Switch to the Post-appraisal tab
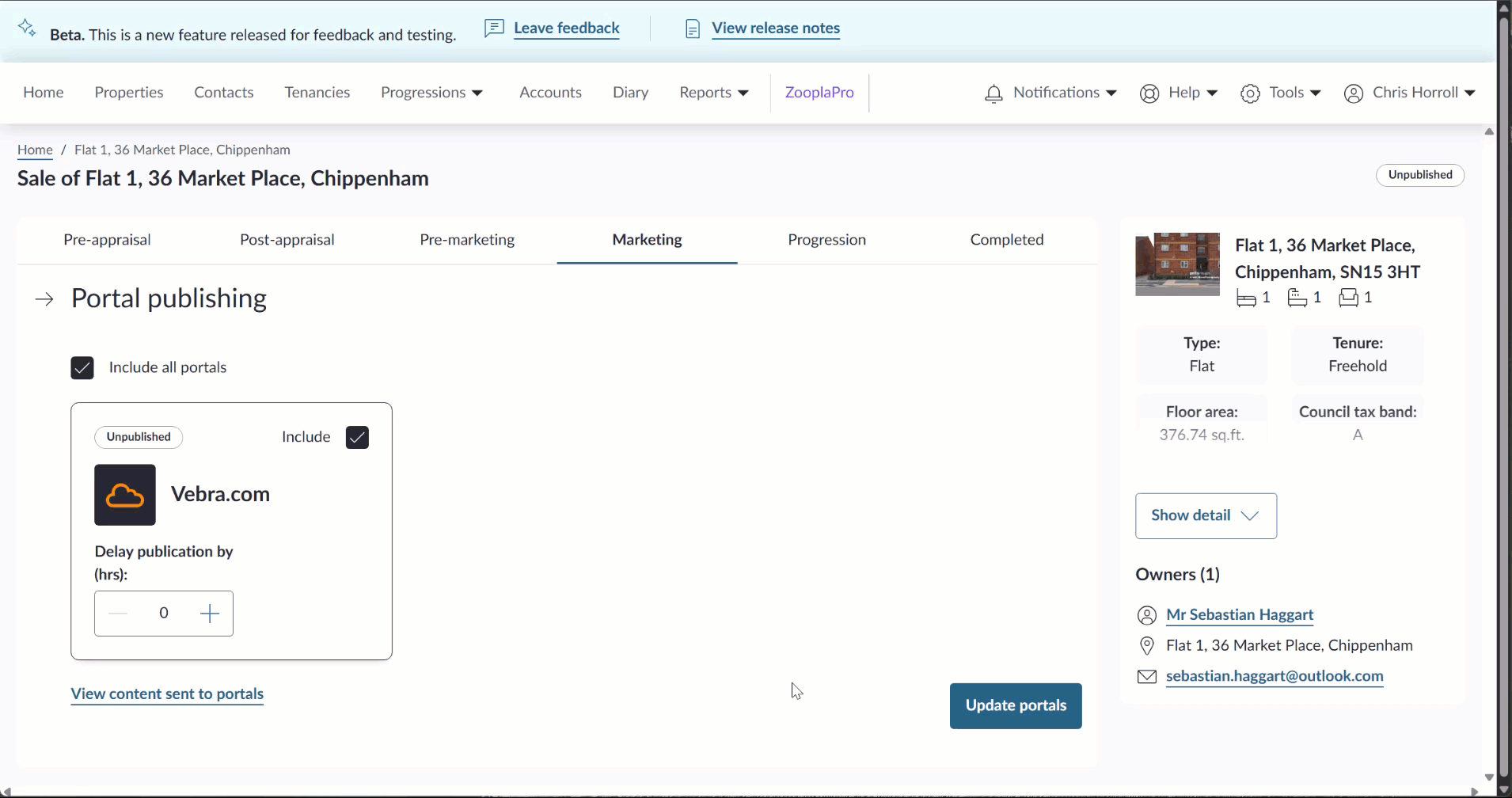This screenshot has height=798, width=1512. [287, 240]
